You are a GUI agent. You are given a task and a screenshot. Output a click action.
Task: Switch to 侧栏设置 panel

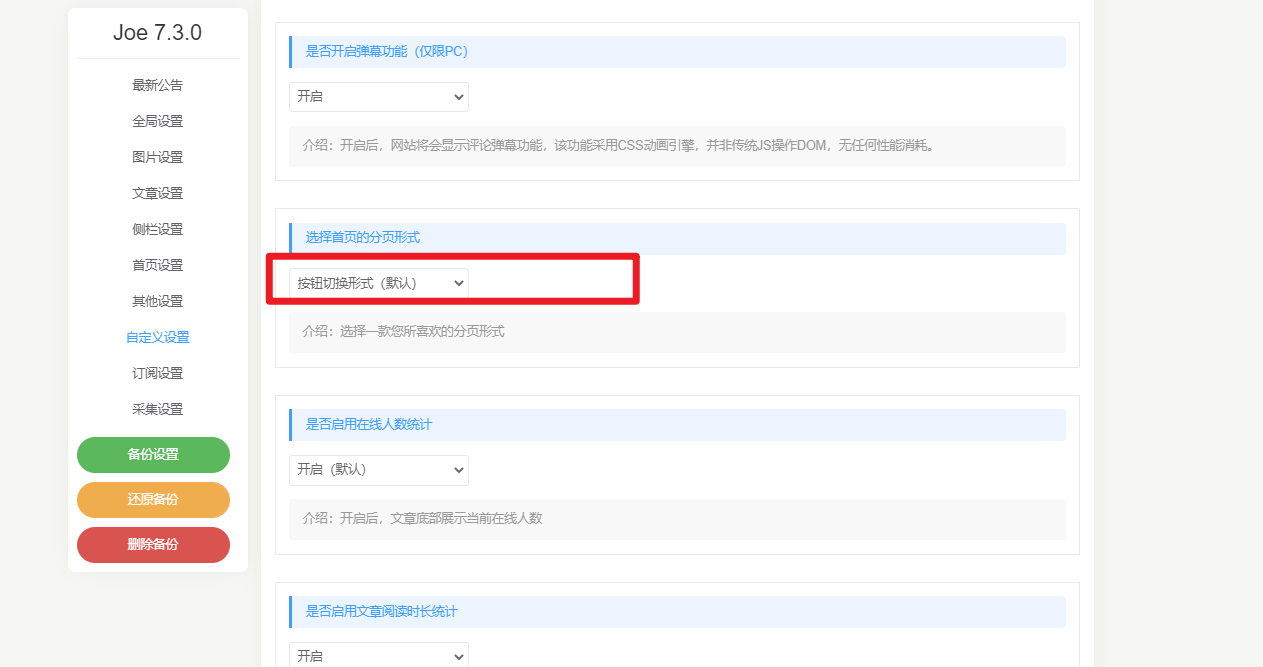pyautogui.click(x=157, y=229)
